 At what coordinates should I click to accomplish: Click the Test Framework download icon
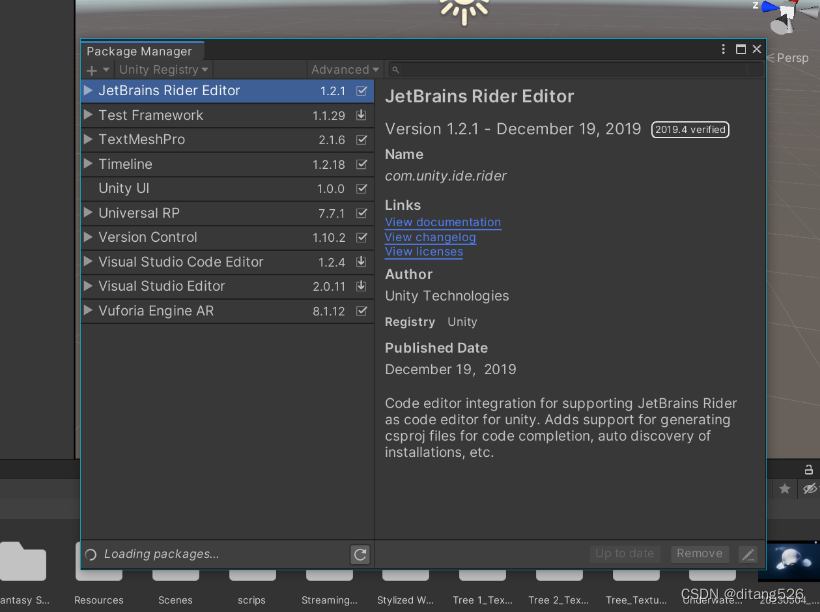(361, 115)
